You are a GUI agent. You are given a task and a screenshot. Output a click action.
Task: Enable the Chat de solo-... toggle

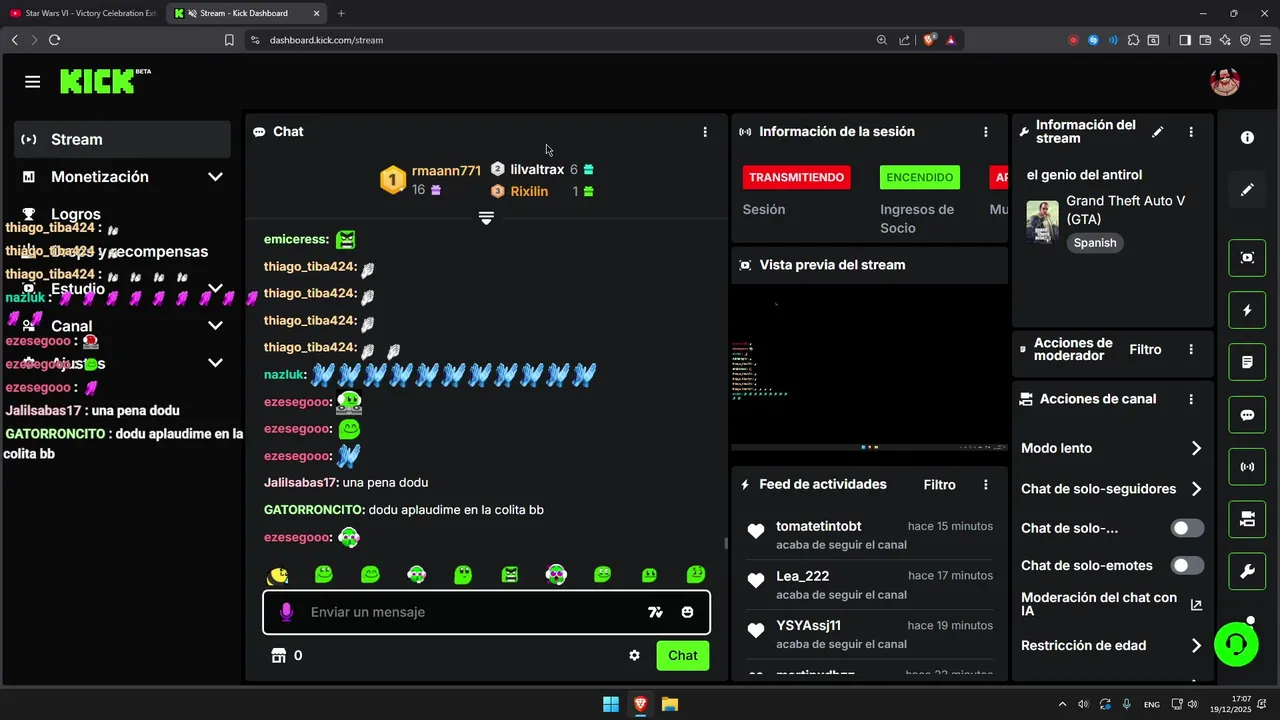[x=1187, y=528]
